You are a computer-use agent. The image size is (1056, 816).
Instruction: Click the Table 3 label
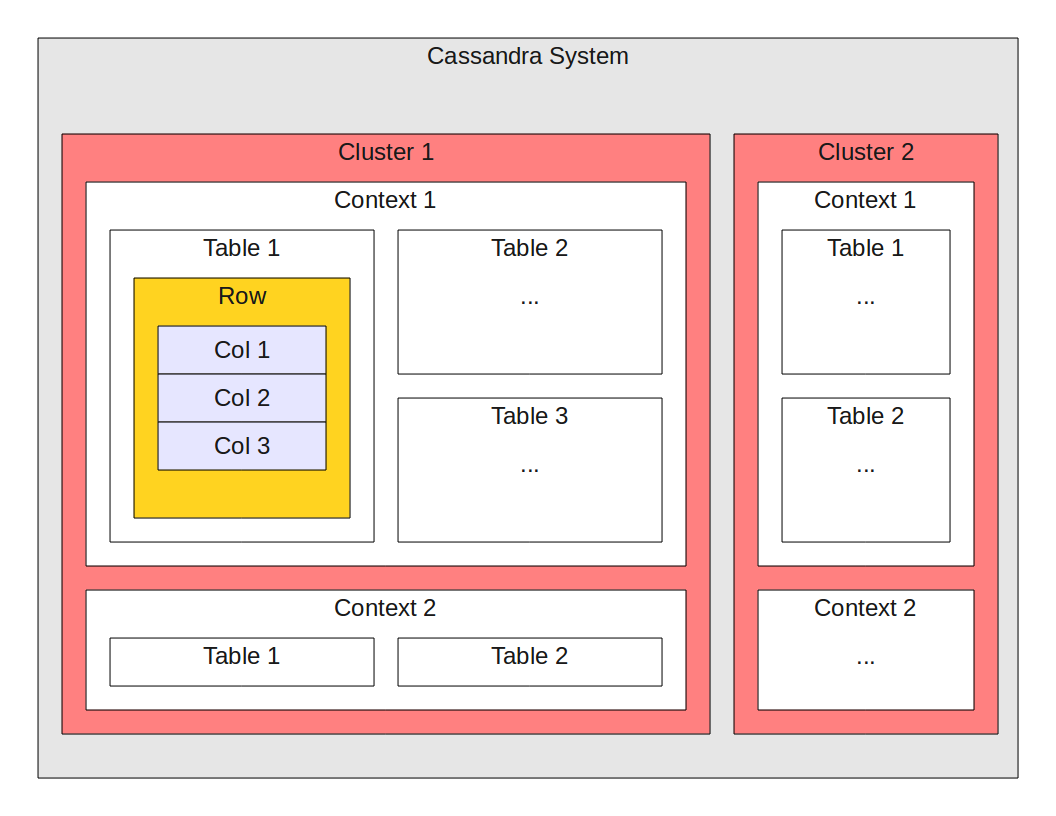[529, 416]
